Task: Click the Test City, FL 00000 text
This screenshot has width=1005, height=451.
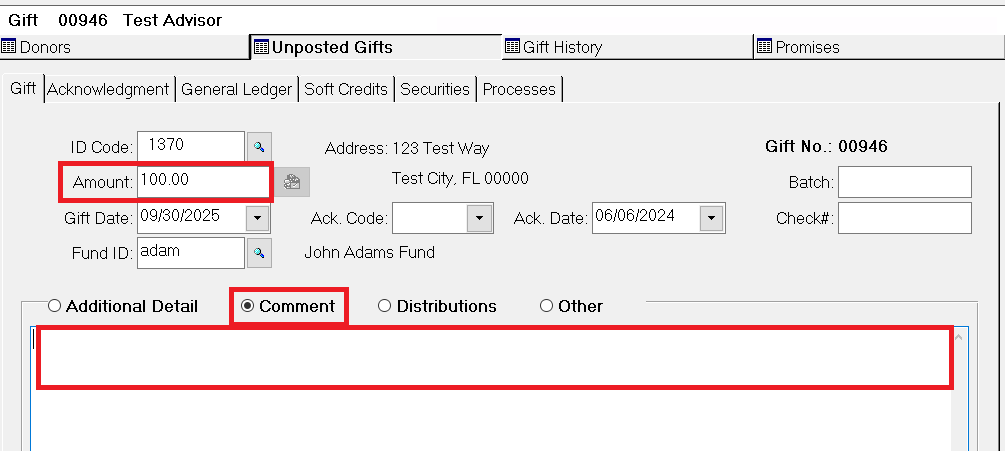Action: point(460,178)
